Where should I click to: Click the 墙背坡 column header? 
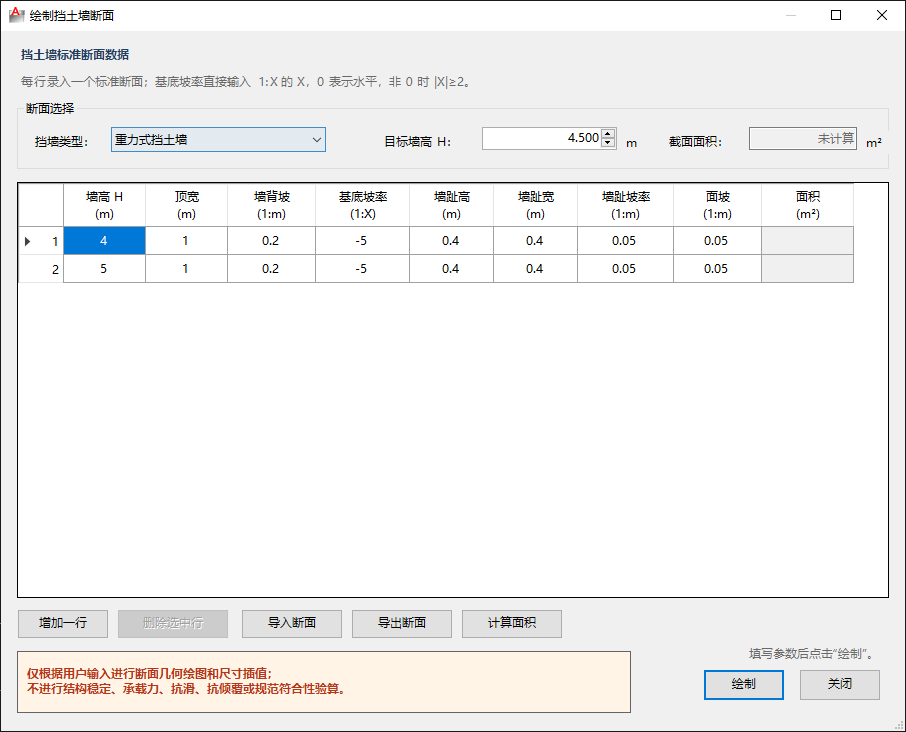point(272,205)
